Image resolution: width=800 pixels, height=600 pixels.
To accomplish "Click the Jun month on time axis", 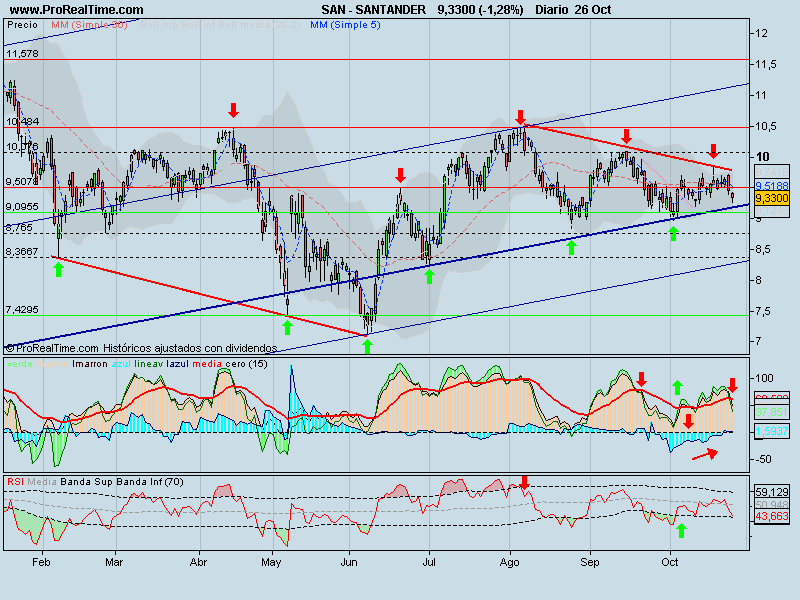I will pyautogui.click(x=349, y=562).
